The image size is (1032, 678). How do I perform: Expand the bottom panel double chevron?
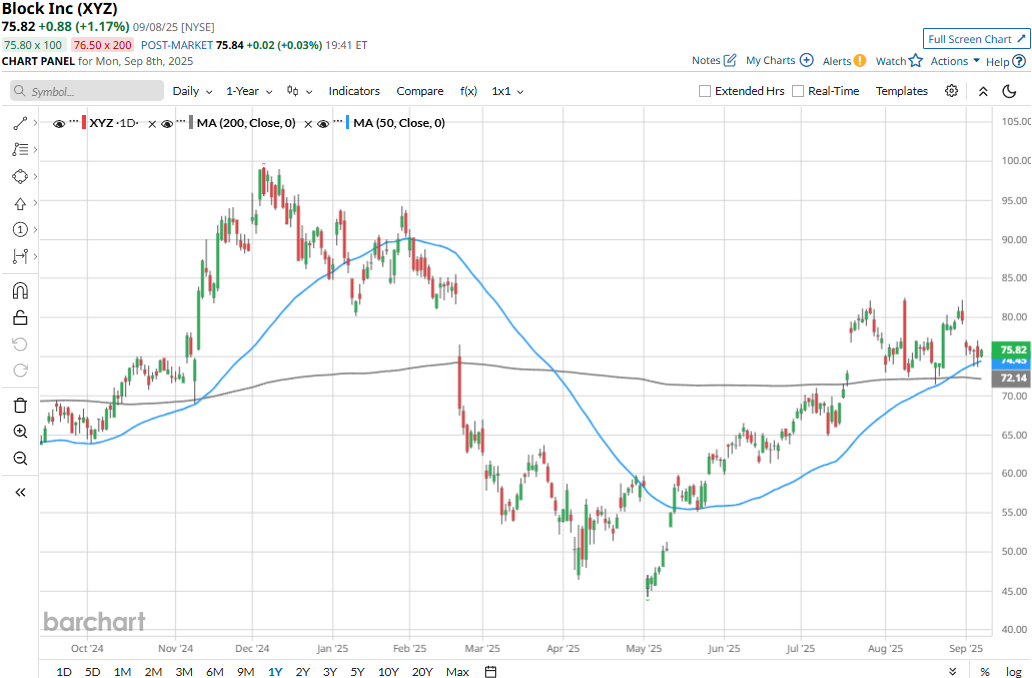952,671
